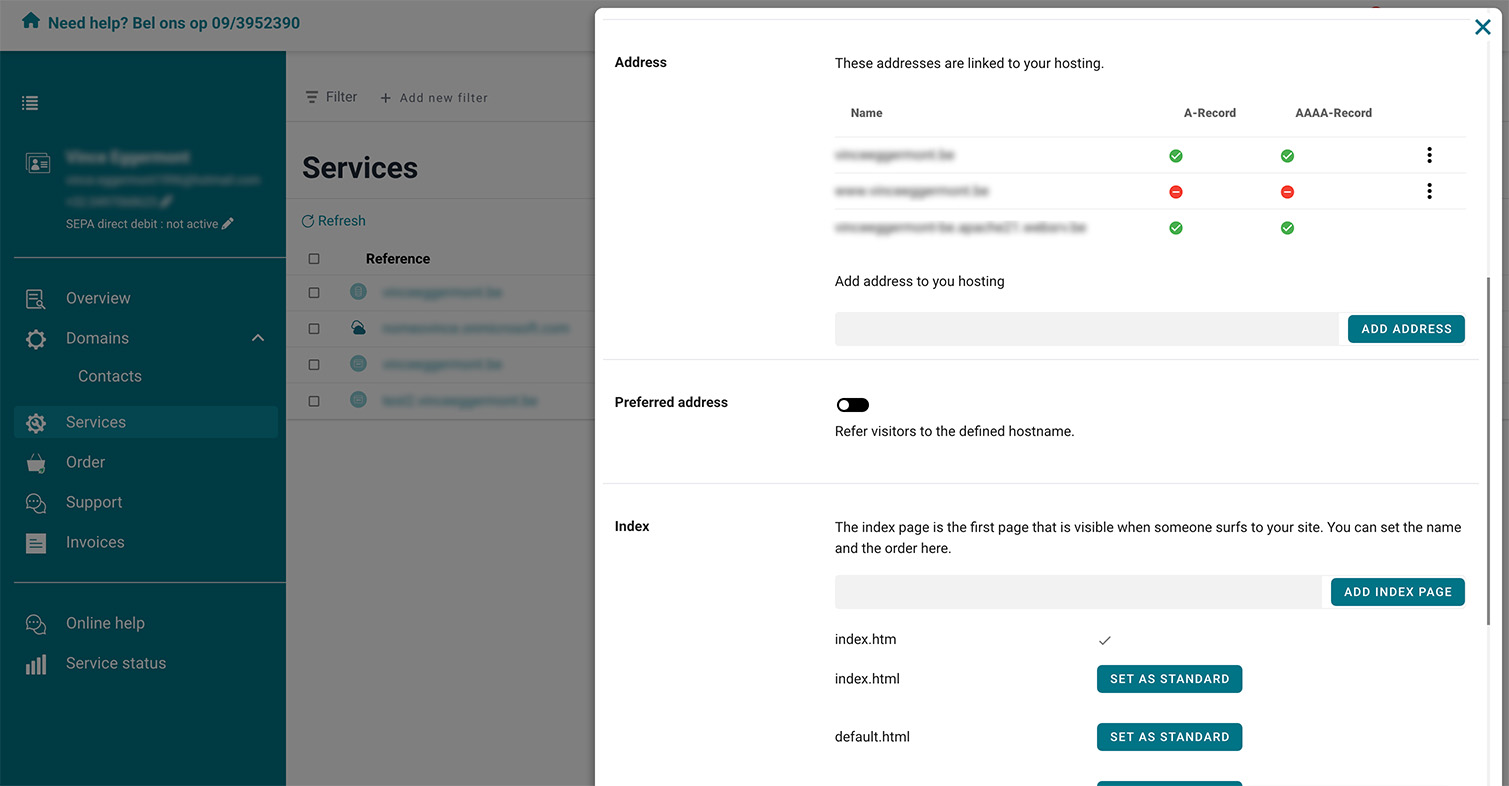This screenshot has width=1509, height=786.
Task: Click the Filter funnel icon
Action: (312, 97)
